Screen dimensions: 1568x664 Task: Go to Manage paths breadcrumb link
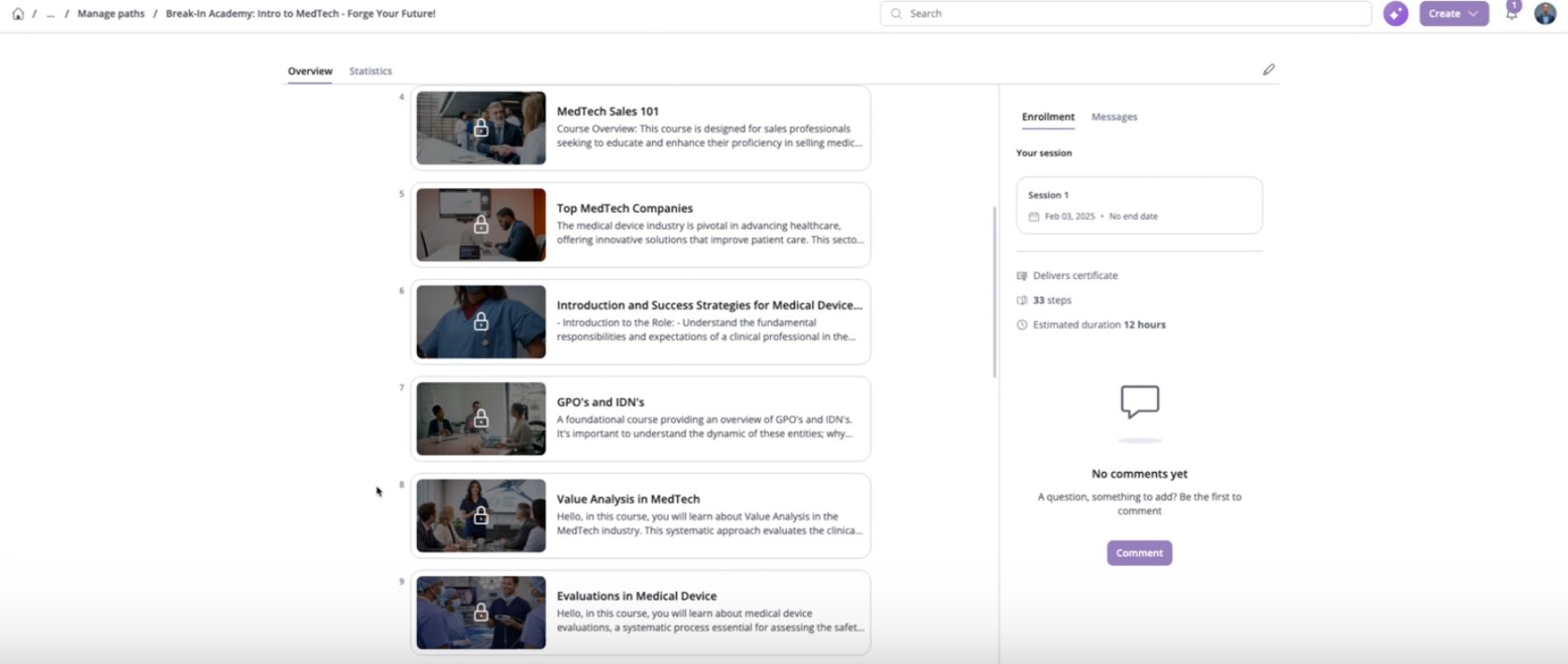pyautogui.click(x=111, y=14)
